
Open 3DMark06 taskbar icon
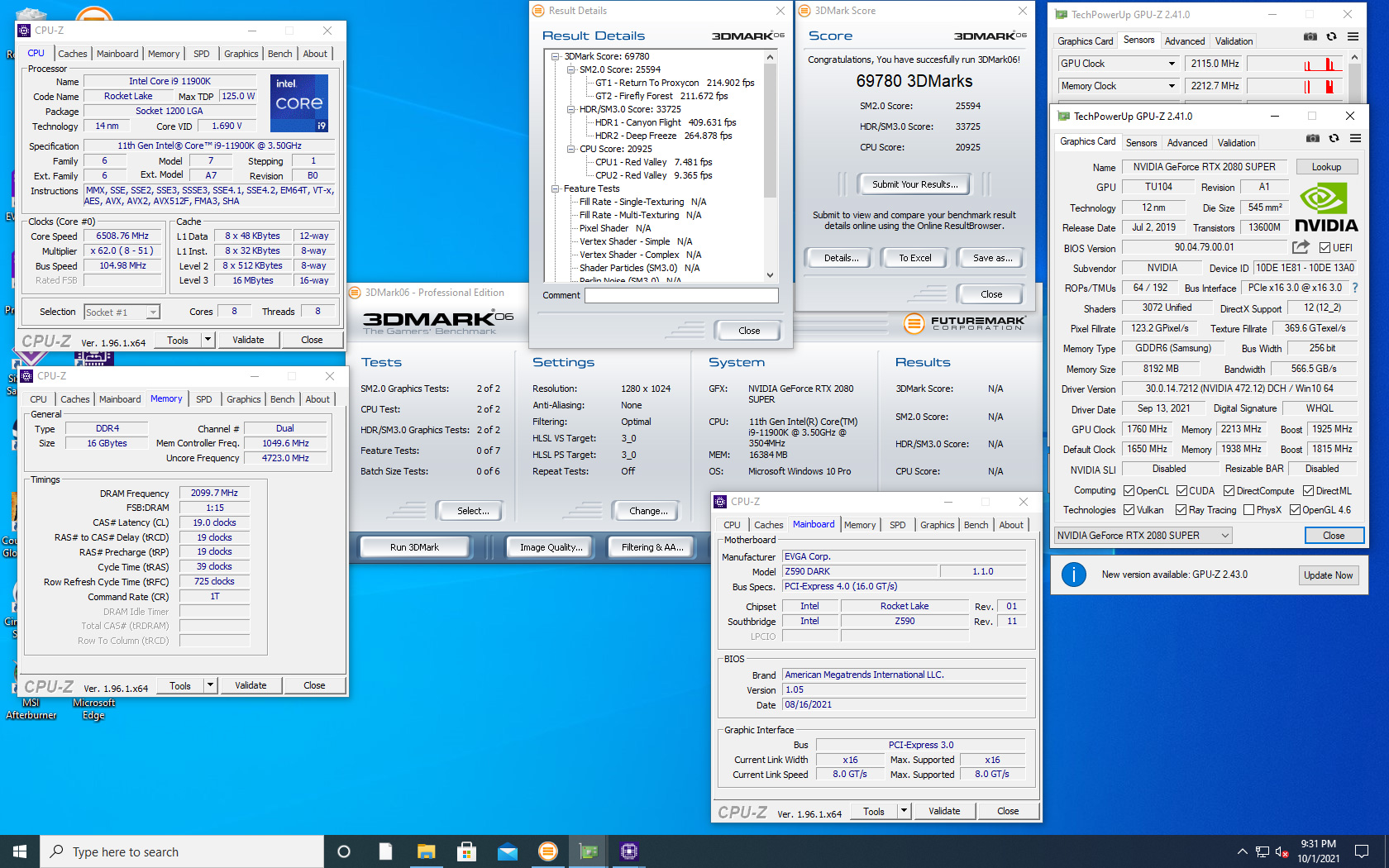(x=547, y=851)
